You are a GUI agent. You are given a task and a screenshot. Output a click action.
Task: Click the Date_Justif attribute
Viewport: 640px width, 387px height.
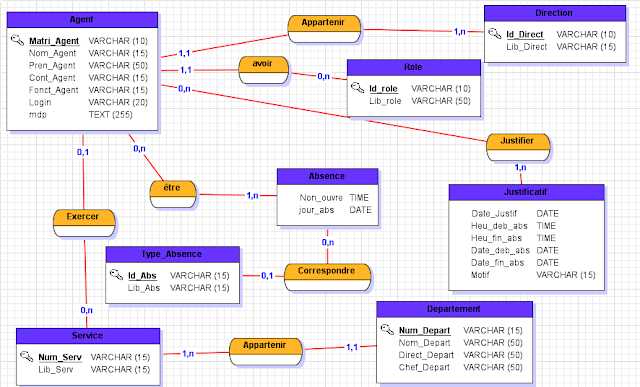pos(494,214)
